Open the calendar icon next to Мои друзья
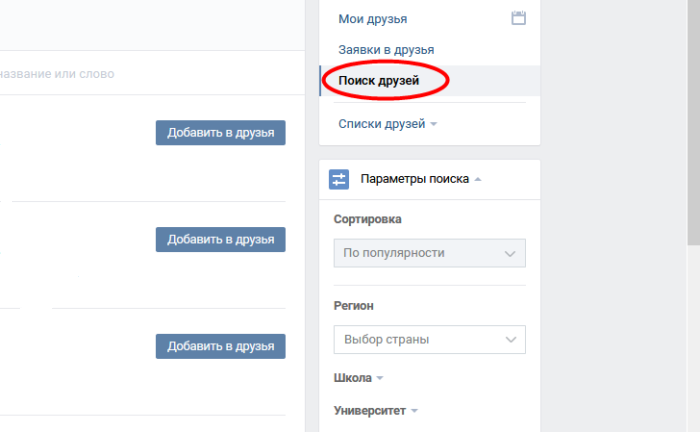 tap(518, 18)
